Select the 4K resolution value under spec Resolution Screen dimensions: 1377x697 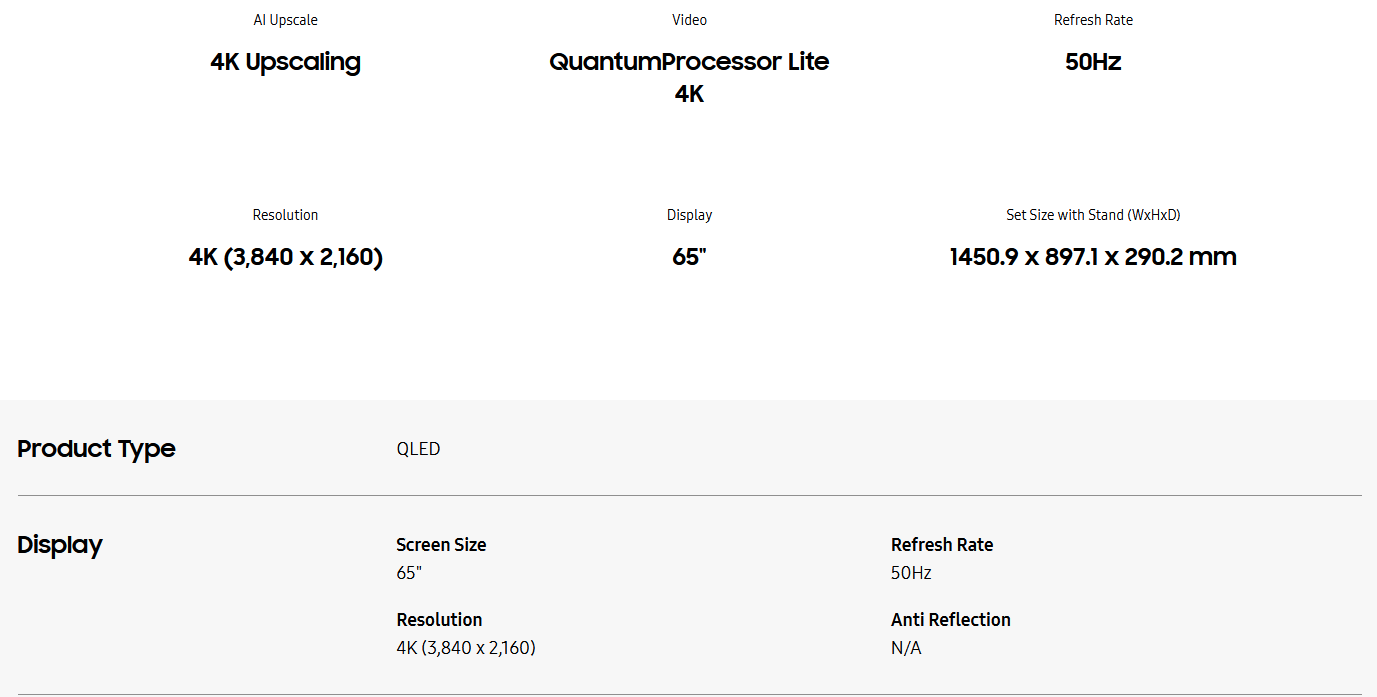pyautogui.click(x=466, y=648)
